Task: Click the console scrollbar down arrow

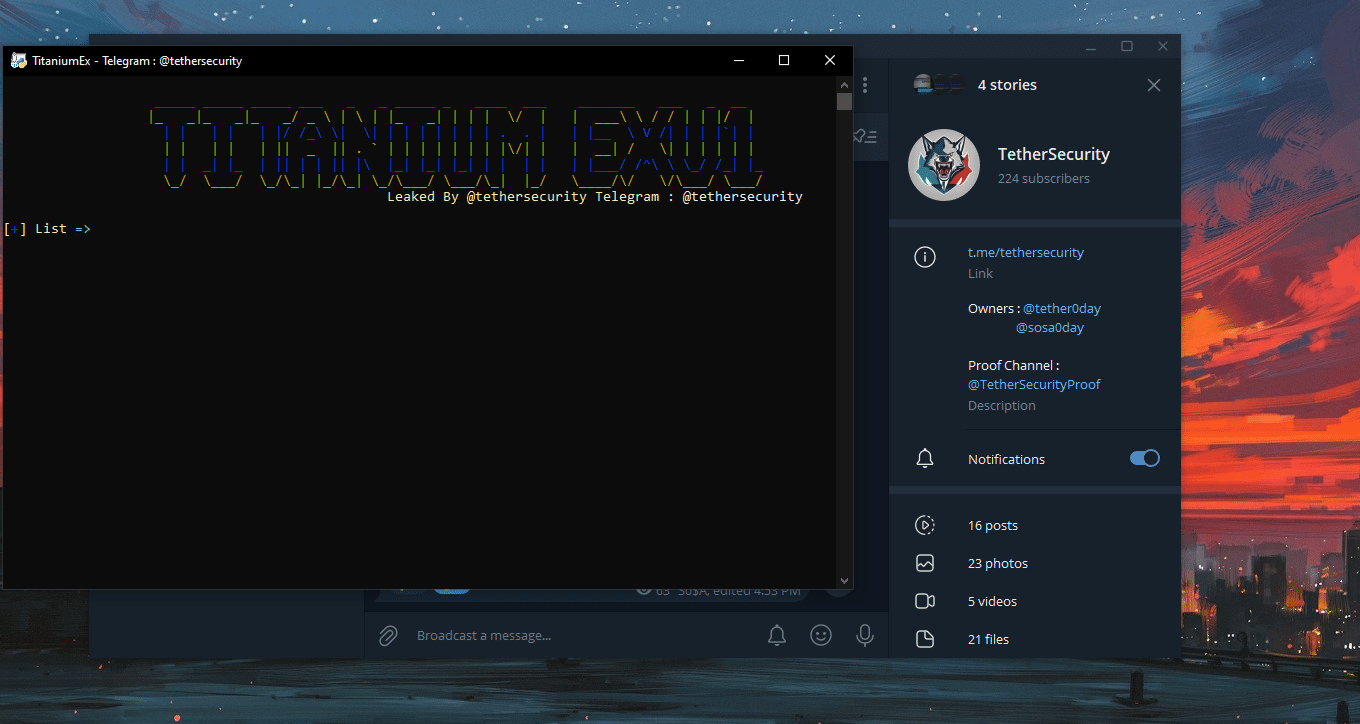Action: [844, 580]
